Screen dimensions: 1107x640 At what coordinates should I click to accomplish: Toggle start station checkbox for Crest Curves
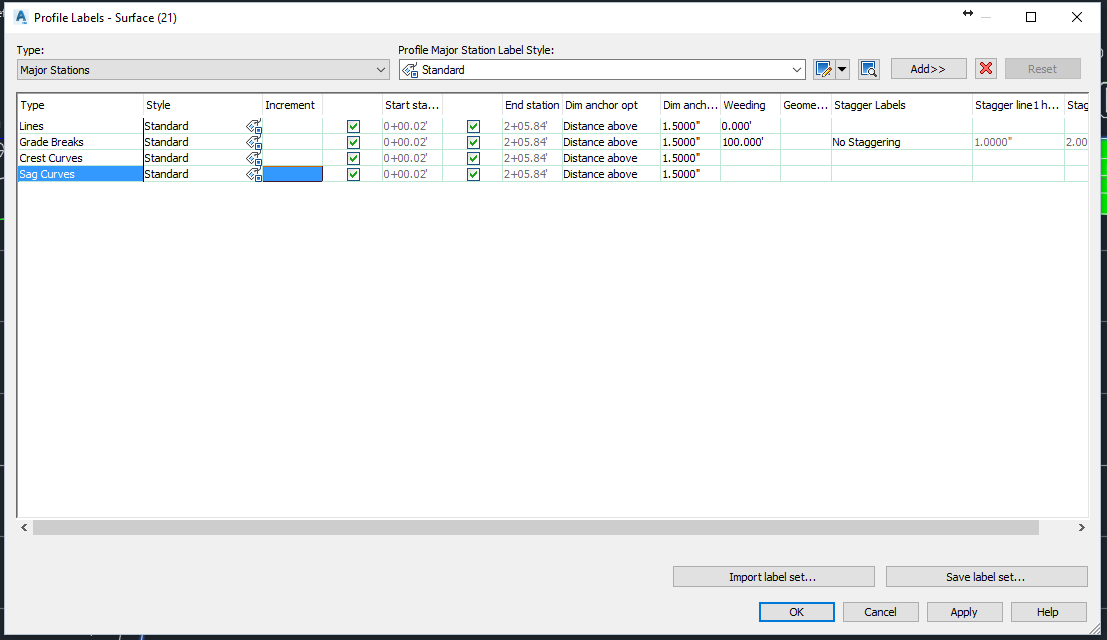tap(353, 158)
